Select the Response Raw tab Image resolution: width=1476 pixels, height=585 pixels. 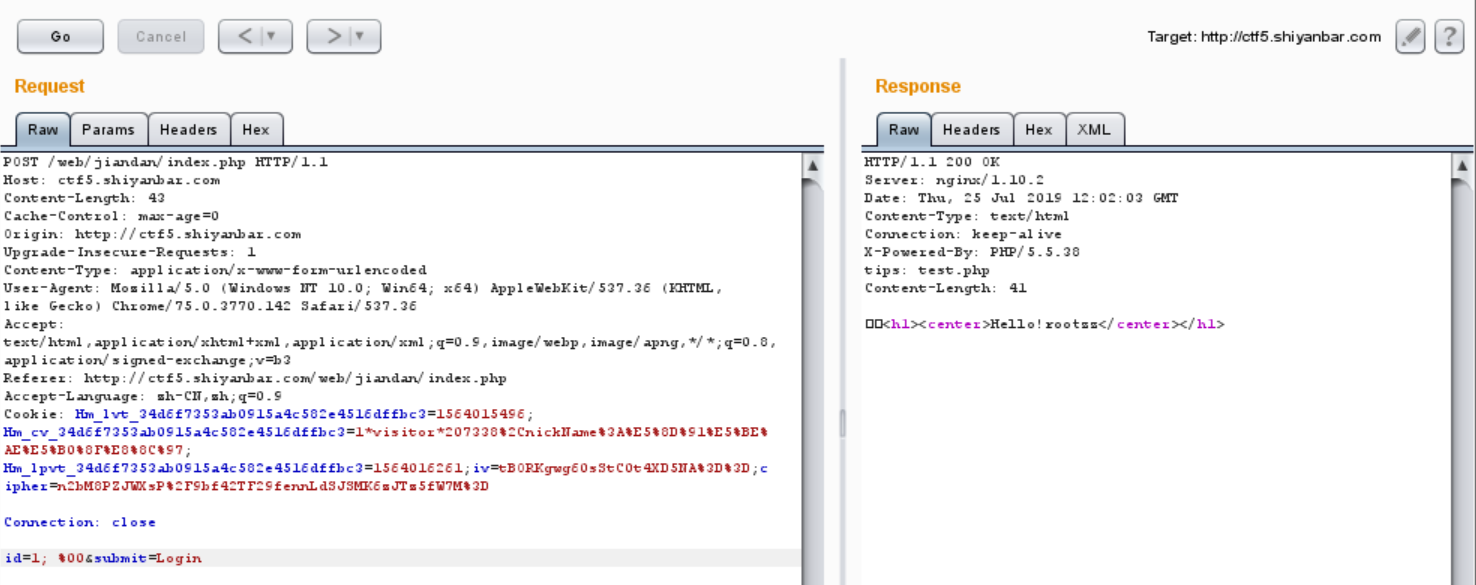(x=904, y=130)
